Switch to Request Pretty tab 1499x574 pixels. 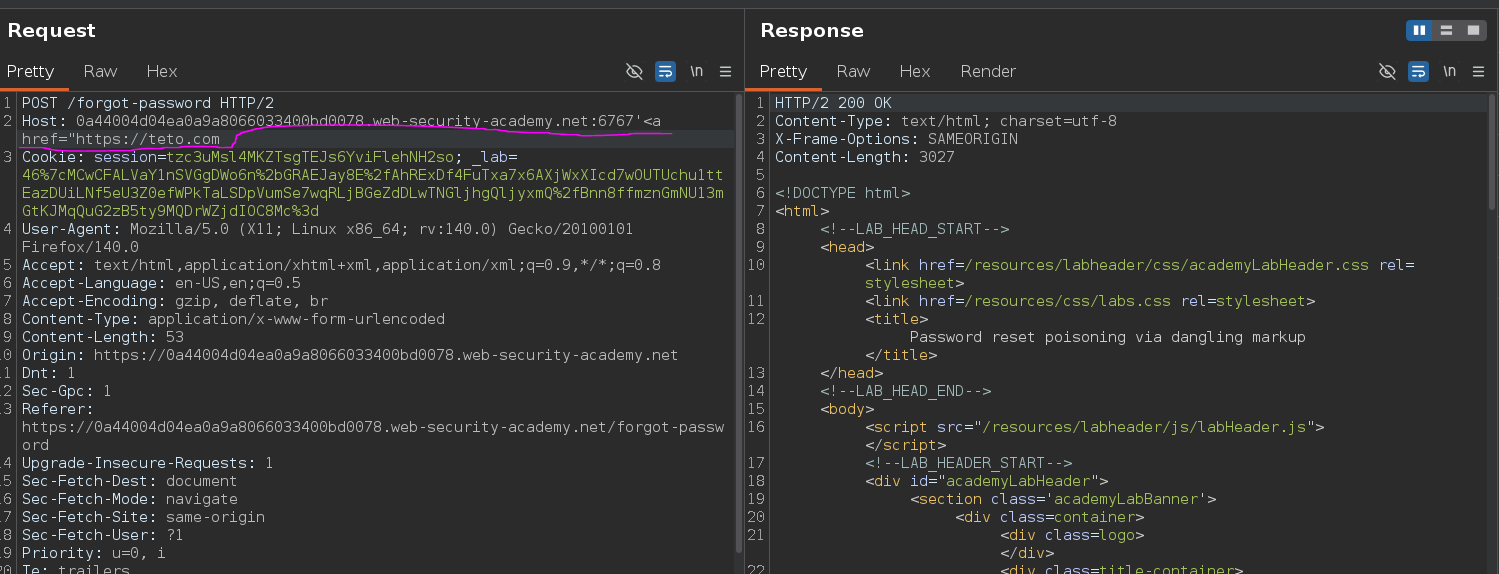[x=30, y=71]
